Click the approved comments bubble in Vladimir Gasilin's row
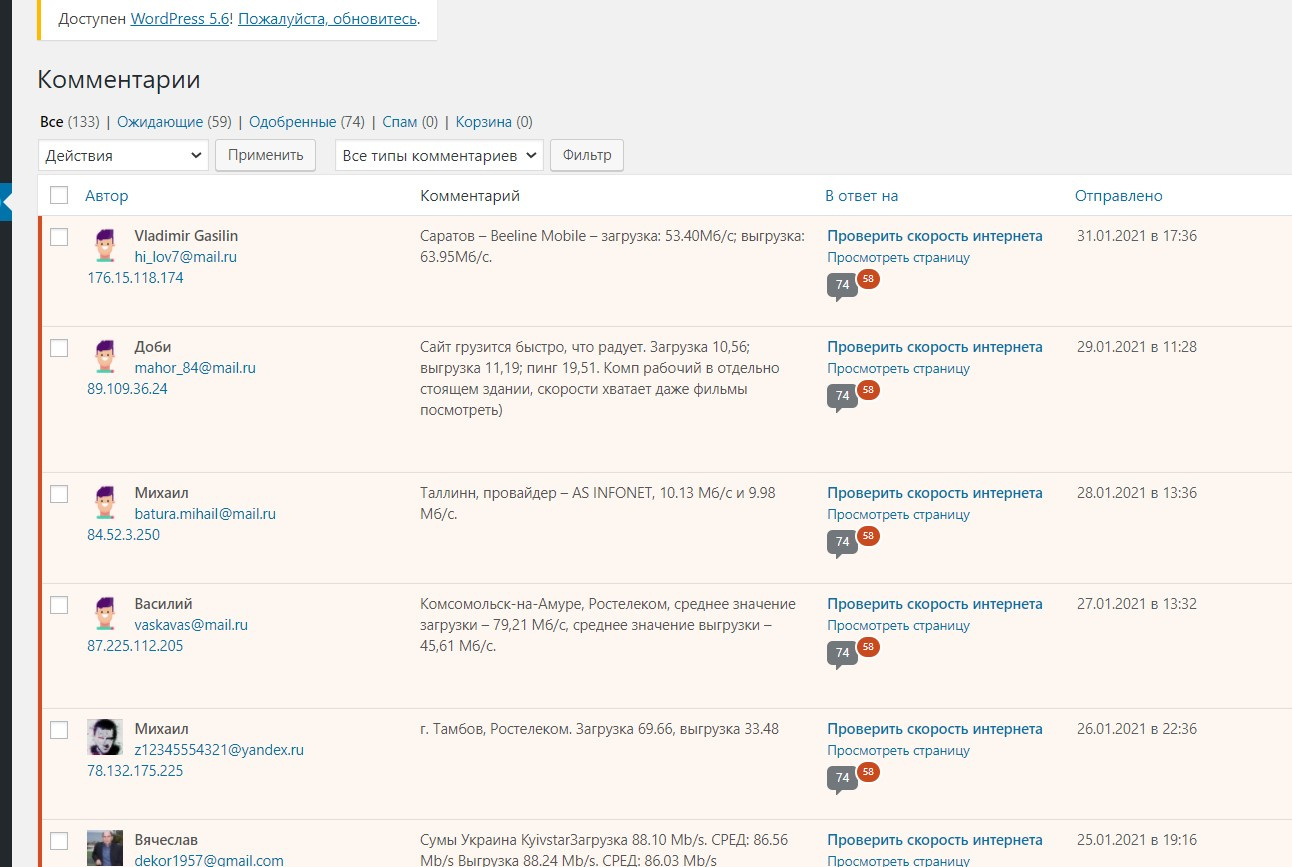 point(842,286)
